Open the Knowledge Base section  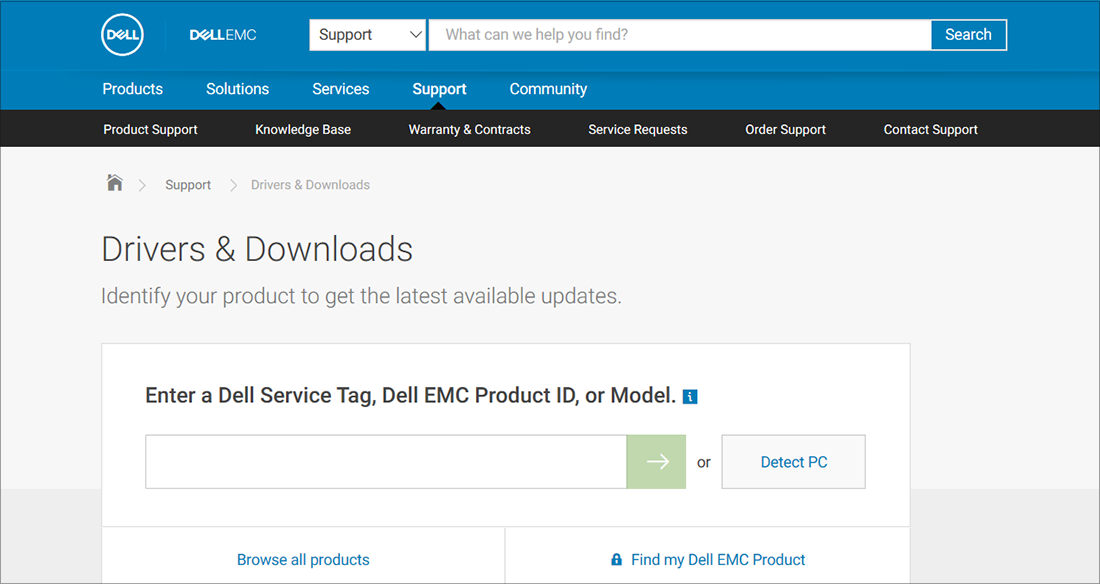(303, 129)
